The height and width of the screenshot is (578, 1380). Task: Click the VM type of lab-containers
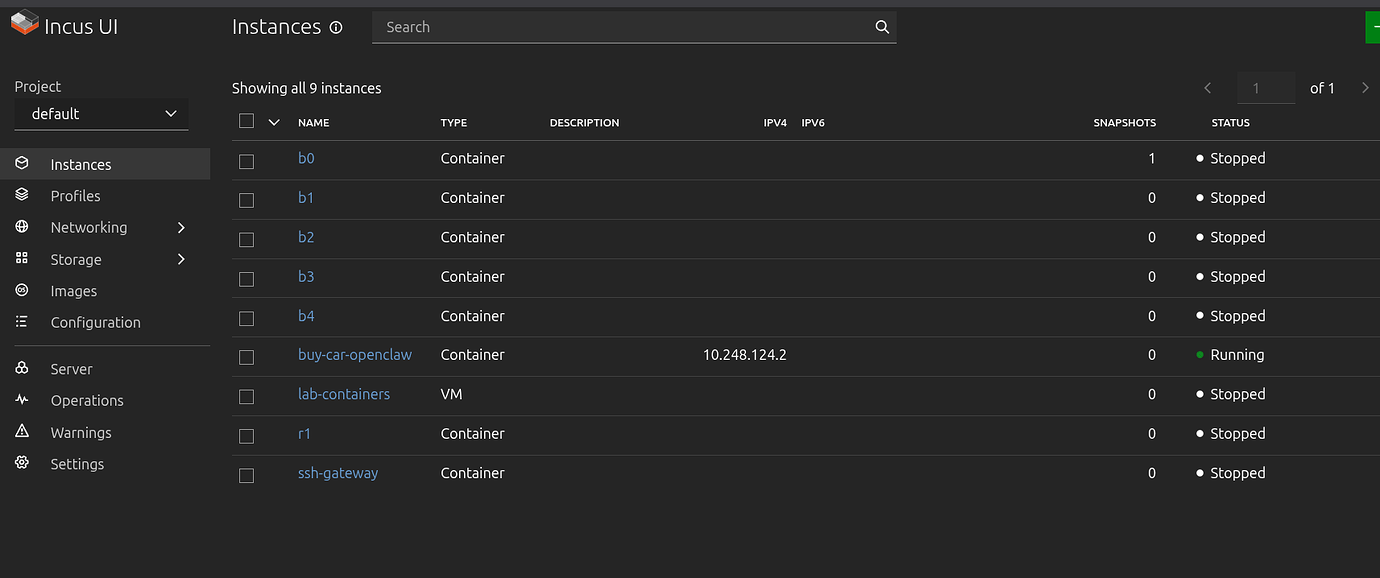452,394
